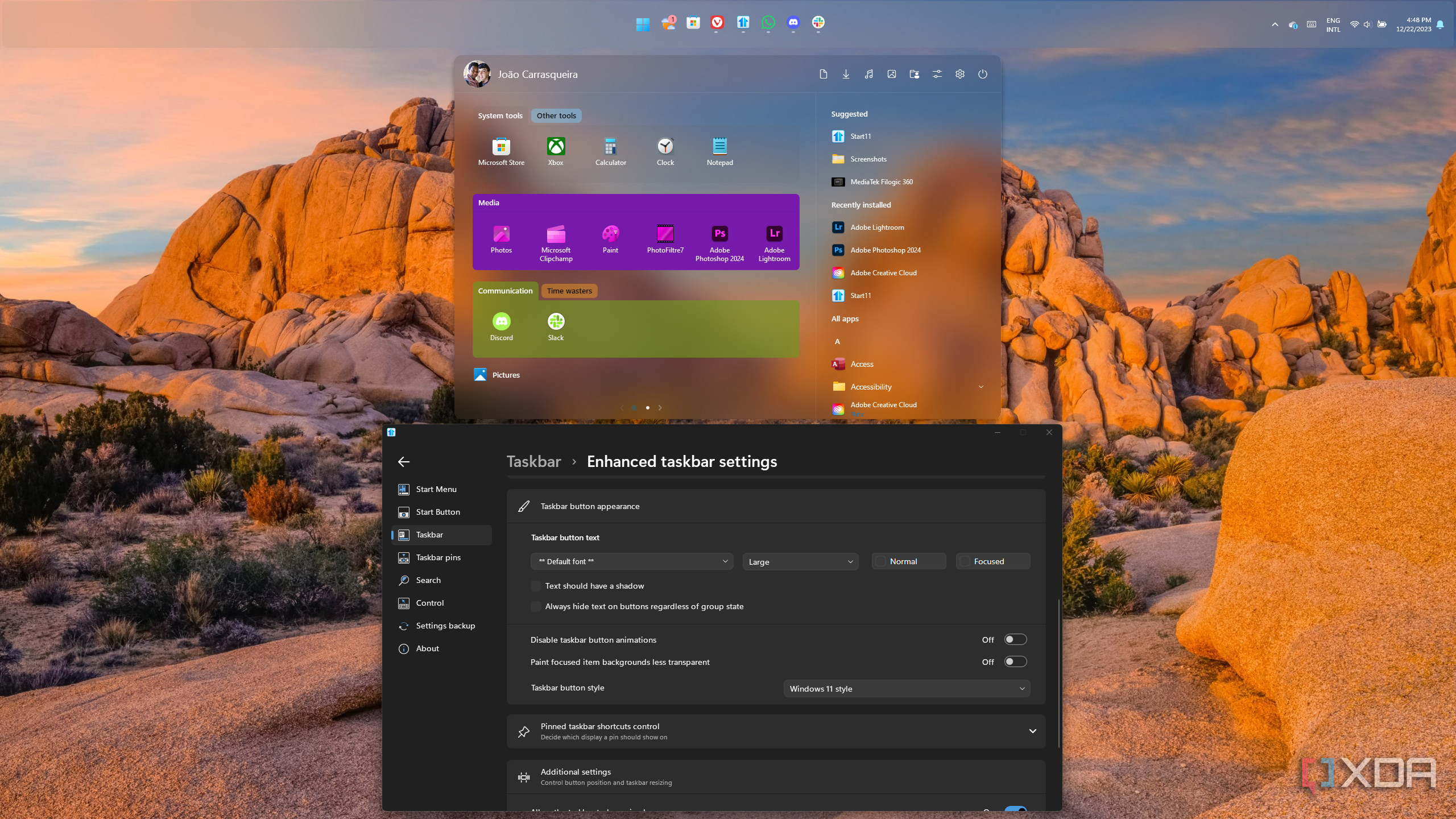The image size is (1456, 819).
Task: Open the Large text size dropdown
Action: (800, 561)
